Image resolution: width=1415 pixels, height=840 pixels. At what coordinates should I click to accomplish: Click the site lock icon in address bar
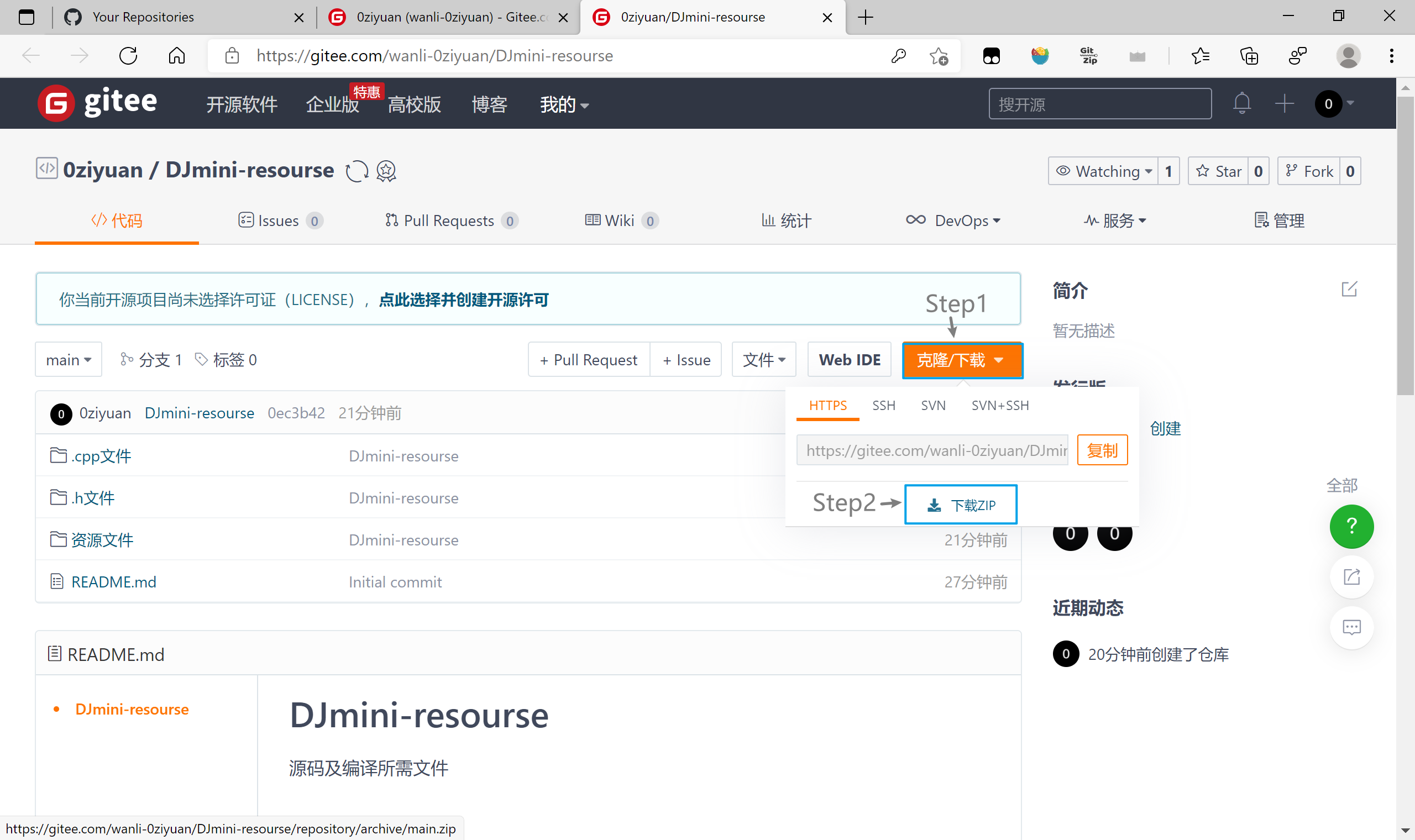coord(232,55)
